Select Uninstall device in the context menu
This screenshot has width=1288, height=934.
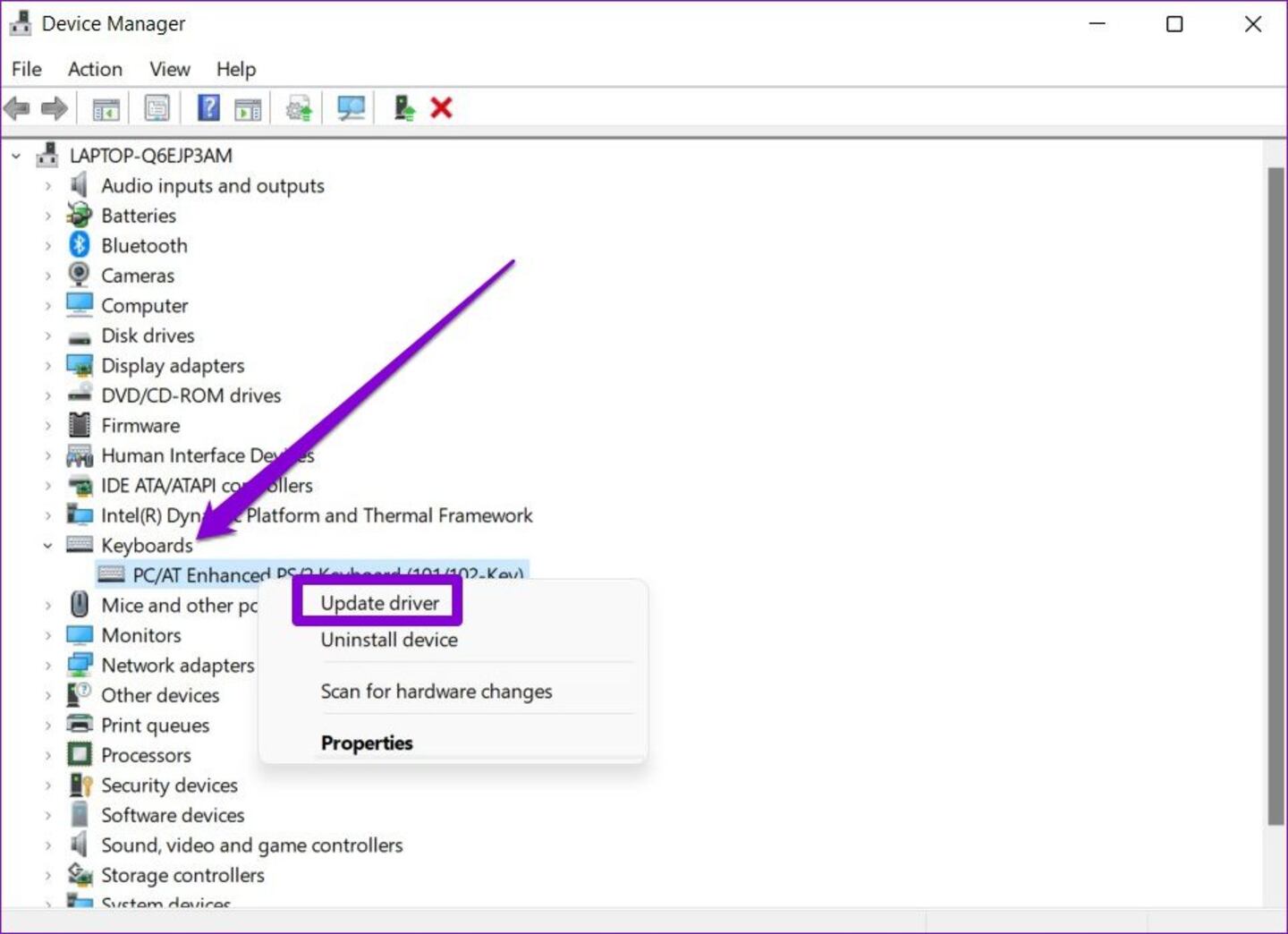[x=389, y=640]
